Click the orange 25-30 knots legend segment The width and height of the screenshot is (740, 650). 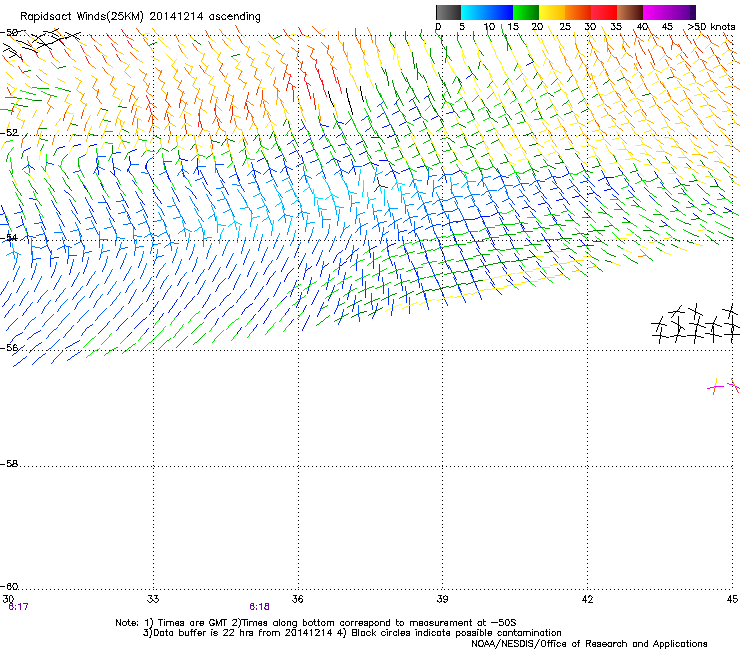pos(578,12)
